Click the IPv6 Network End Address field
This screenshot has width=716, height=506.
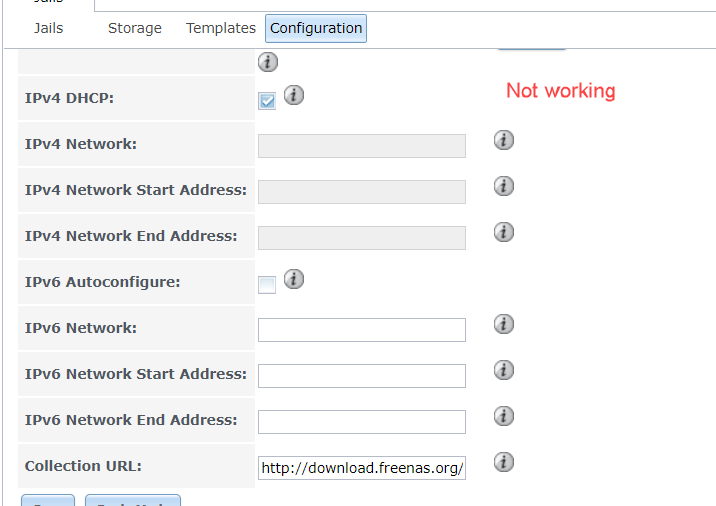[x=362, y=422]
